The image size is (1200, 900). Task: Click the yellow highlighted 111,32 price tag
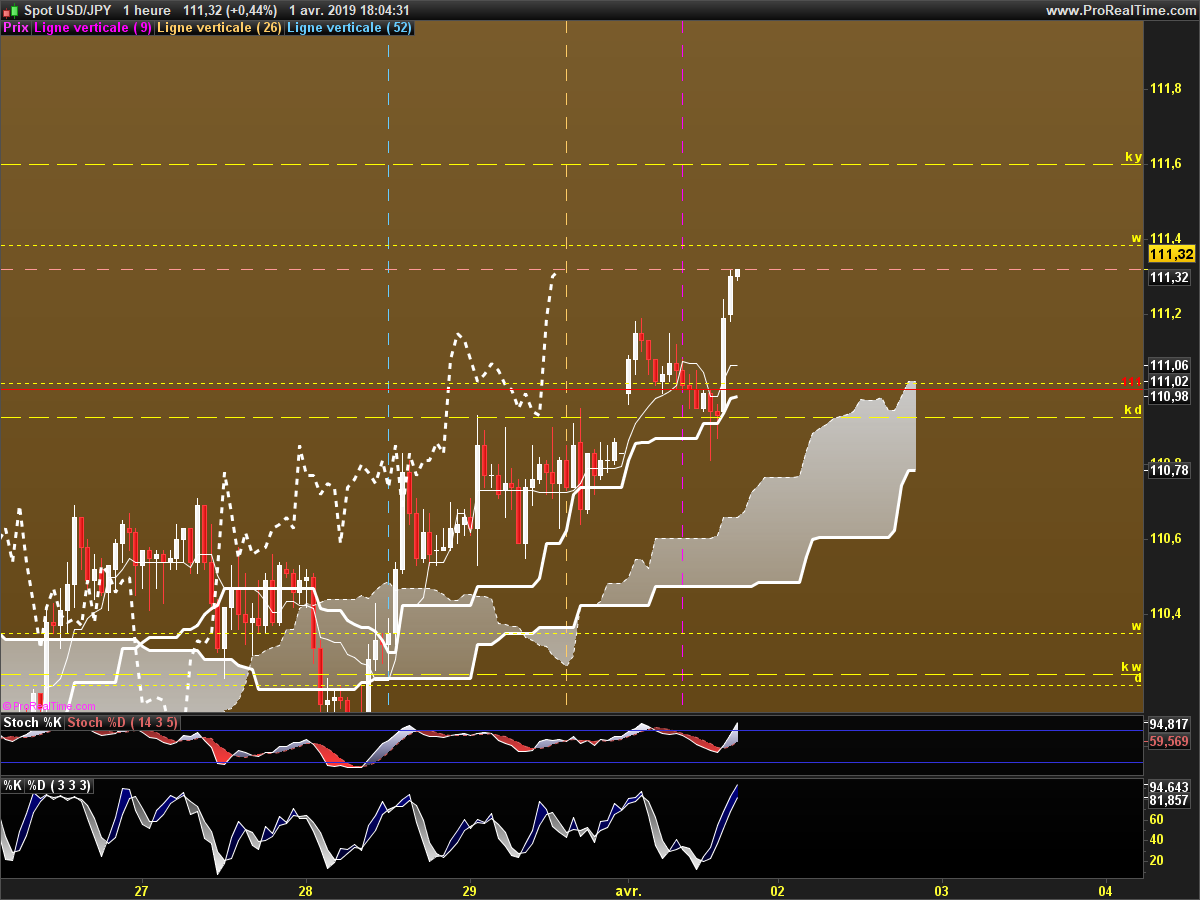tap(1170, 255)
